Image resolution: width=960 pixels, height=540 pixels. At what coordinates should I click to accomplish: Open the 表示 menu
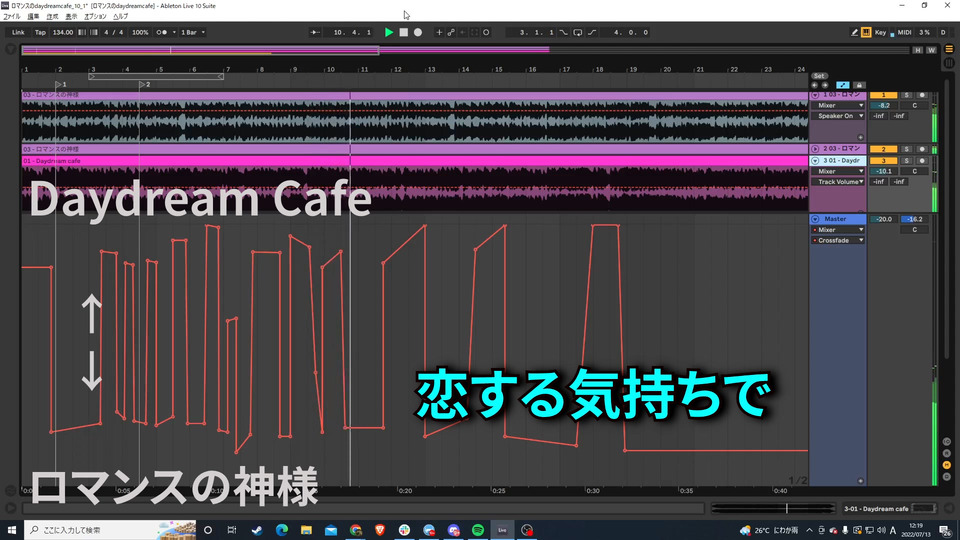[x=71, y=17]
